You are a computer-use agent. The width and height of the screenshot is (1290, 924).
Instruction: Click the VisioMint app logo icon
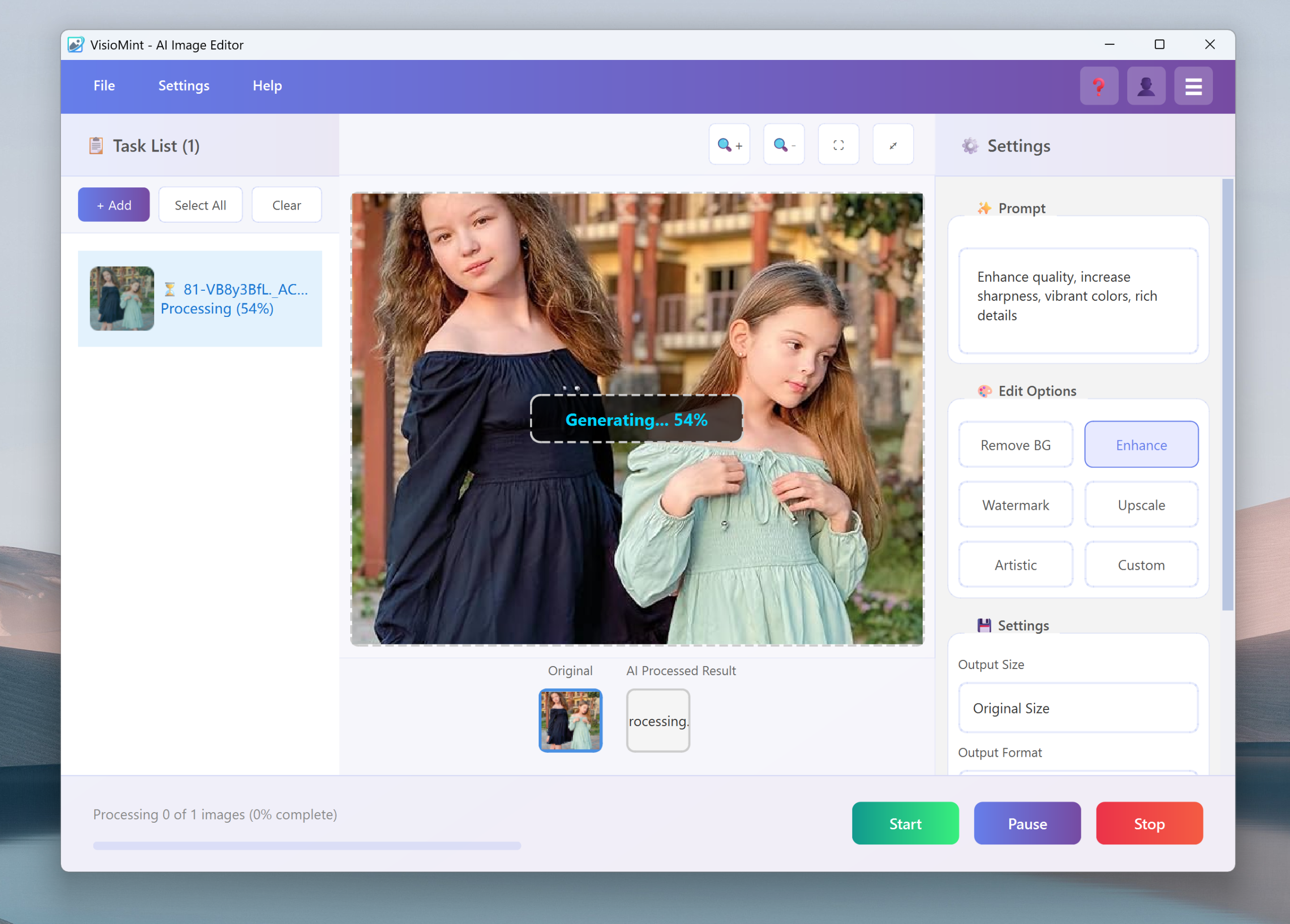click(76, 44)
